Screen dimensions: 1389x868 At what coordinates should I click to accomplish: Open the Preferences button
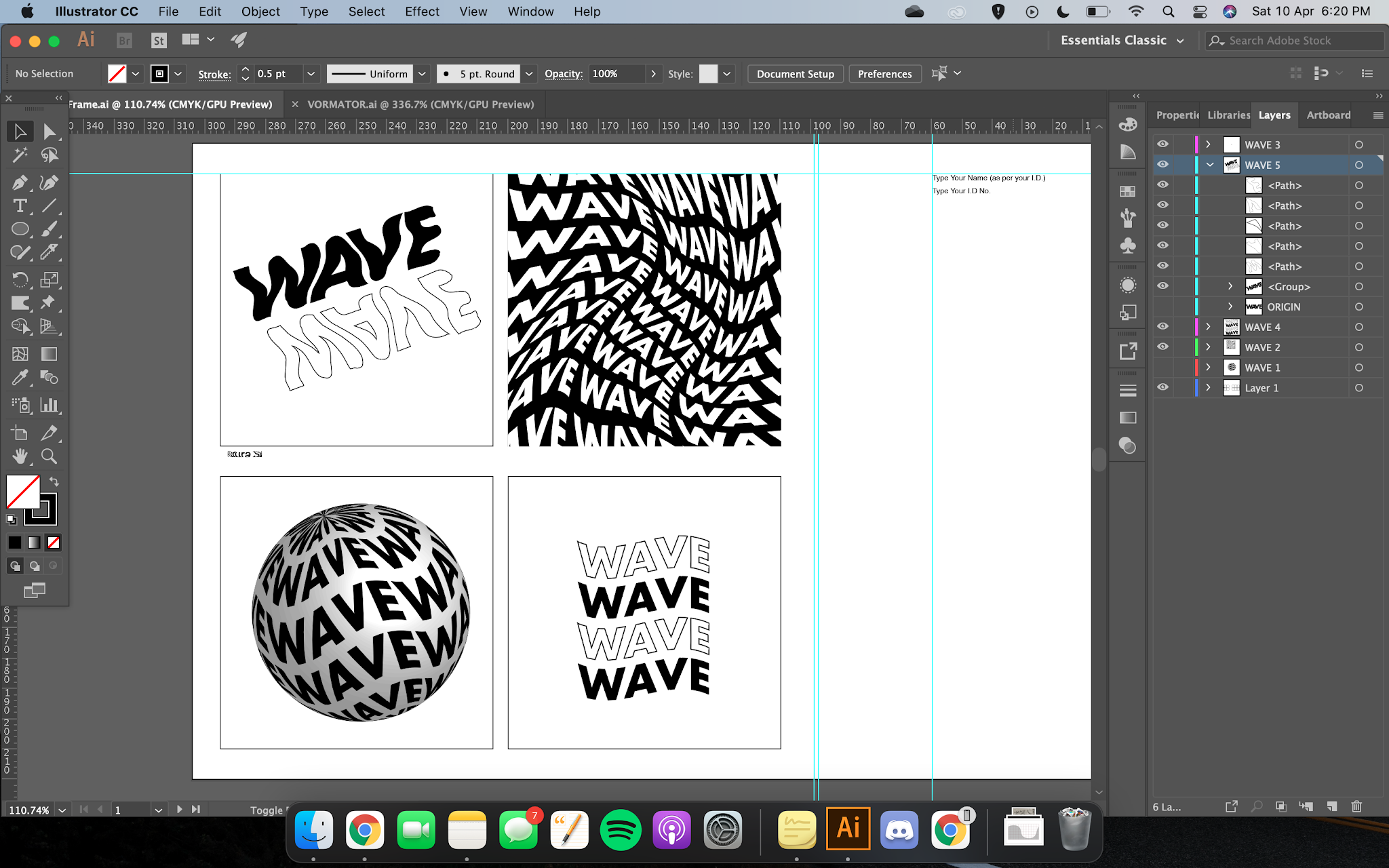point(884,74)
